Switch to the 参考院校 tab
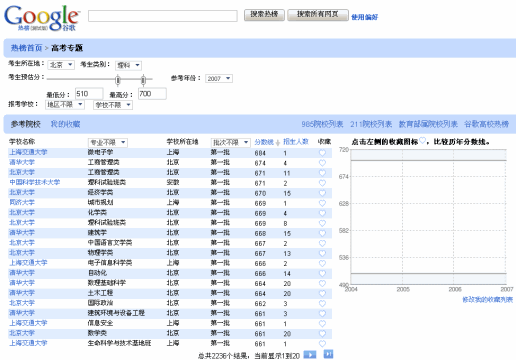Image resolution: width=516 pixels, height=360 pixels. click(x=25, y=124)
